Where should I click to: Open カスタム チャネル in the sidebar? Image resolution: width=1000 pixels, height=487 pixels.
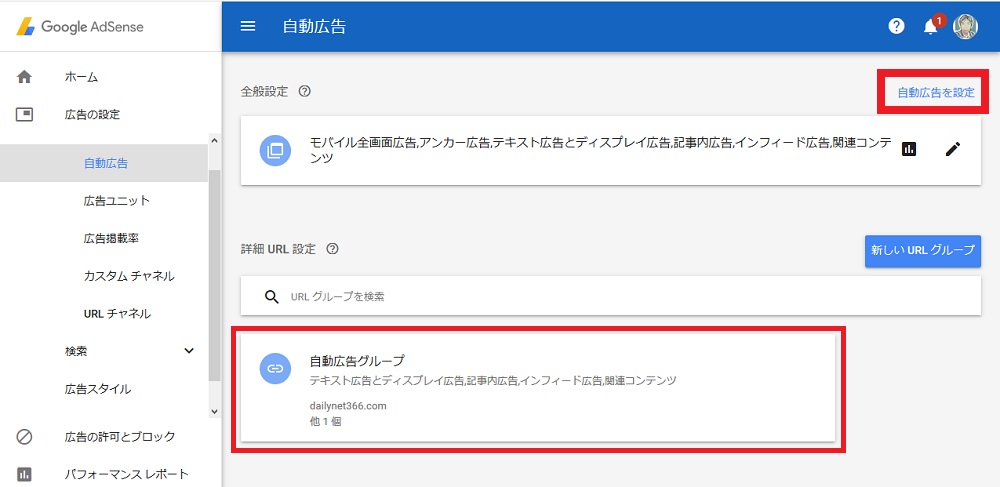(129, 276)
